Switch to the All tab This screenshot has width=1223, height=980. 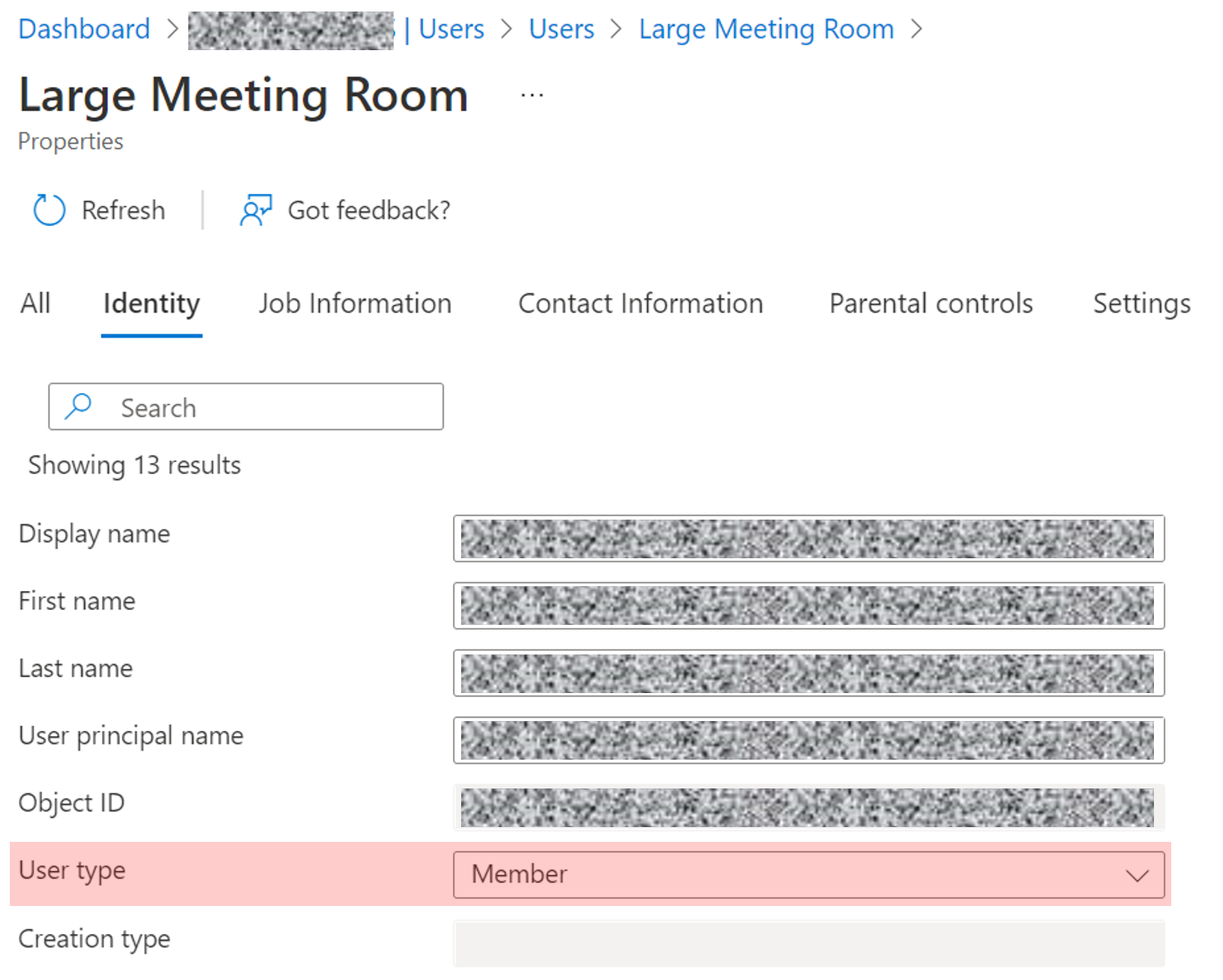tap(35, 303)
